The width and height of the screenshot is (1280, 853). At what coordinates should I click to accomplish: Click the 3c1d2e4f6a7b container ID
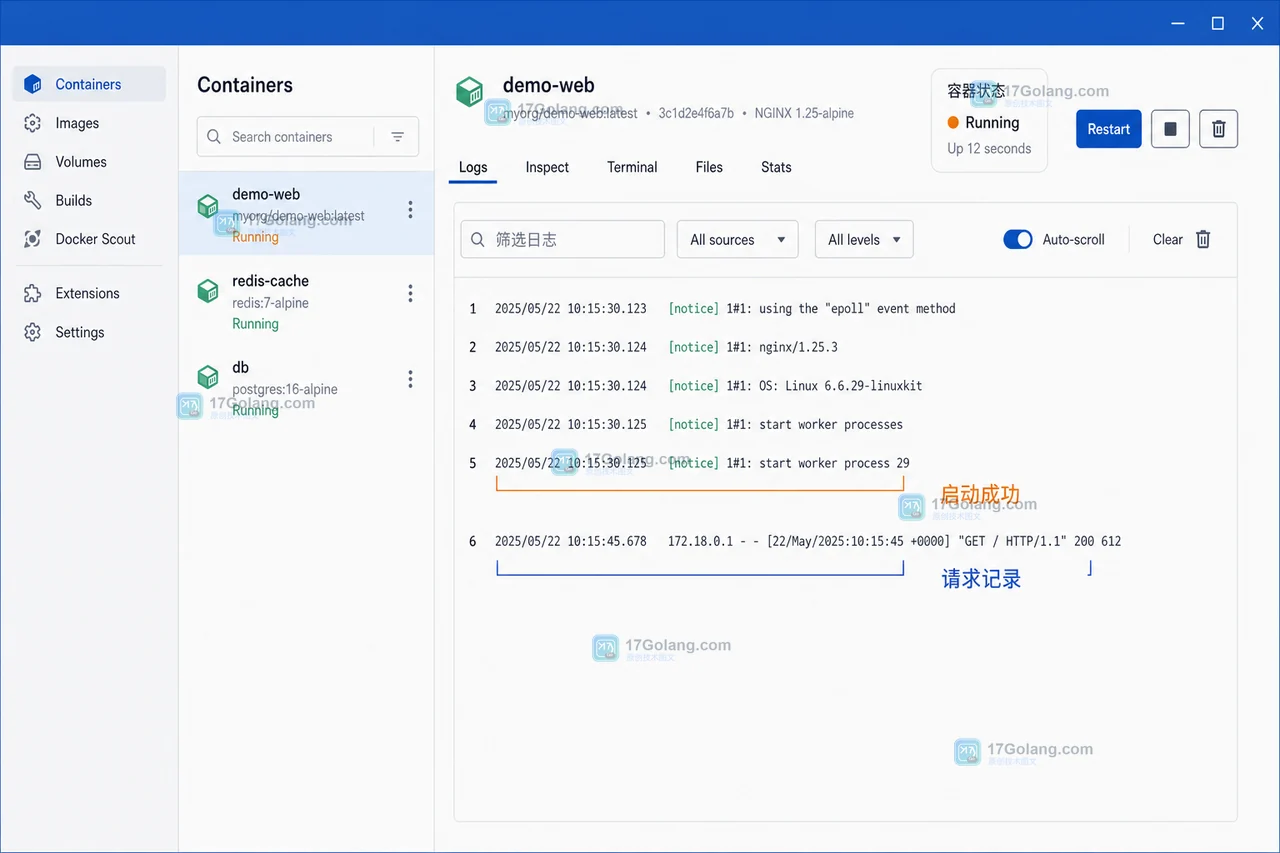pyautogui.click(x=696, y=113)
